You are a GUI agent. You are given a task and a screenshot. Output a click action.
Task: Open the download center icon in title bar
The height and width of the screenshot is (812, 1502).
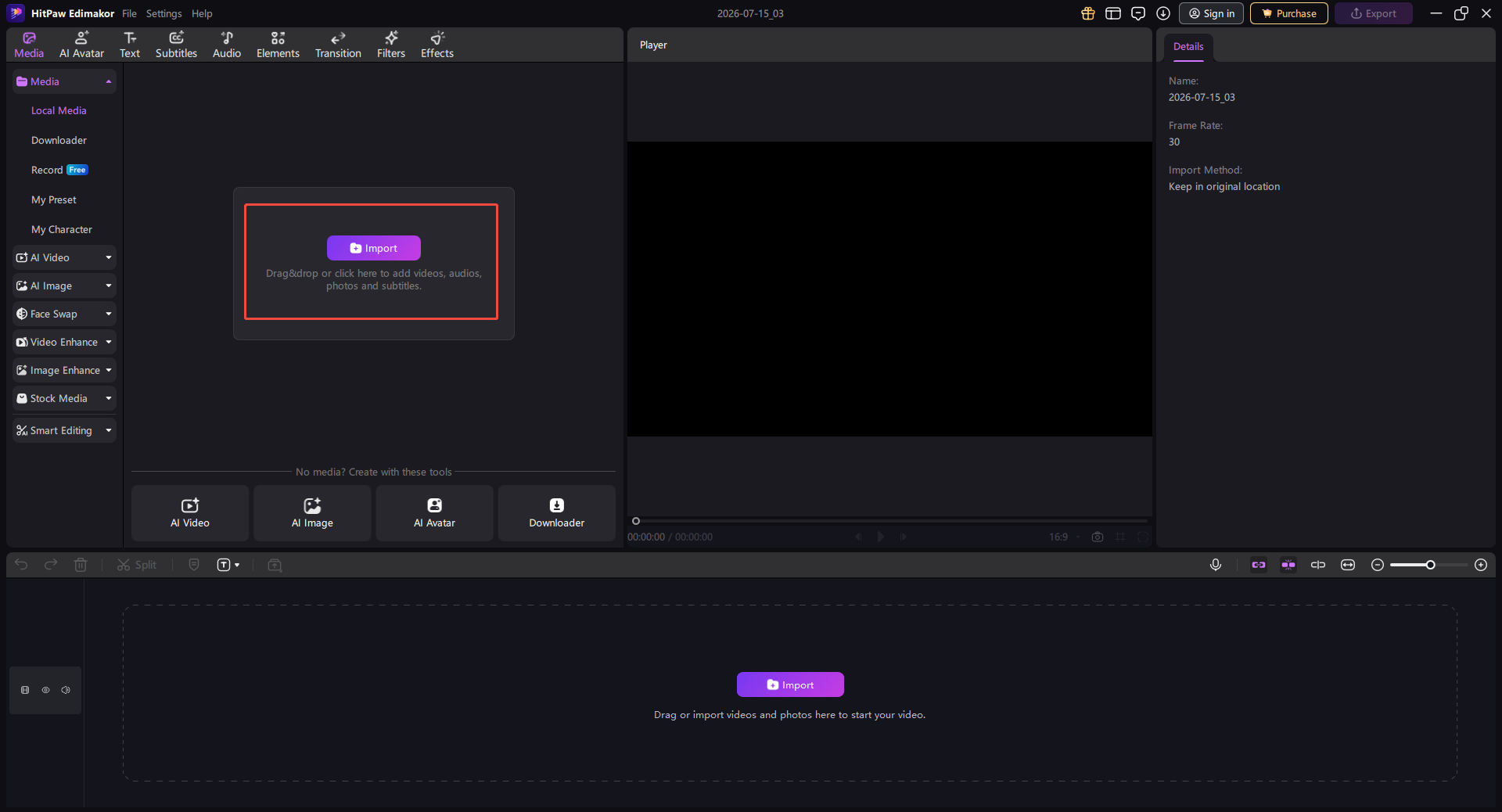(x=1163, y=13)
